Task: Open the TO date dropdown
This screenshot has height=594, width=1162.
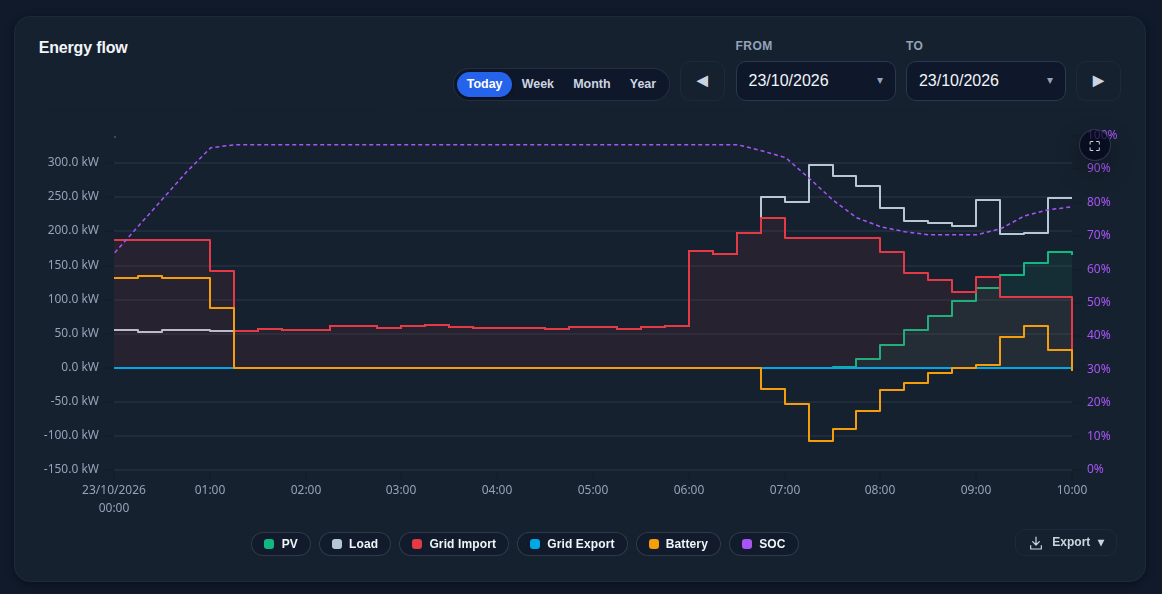Action: pyautogui.click(x=986, y=81)
